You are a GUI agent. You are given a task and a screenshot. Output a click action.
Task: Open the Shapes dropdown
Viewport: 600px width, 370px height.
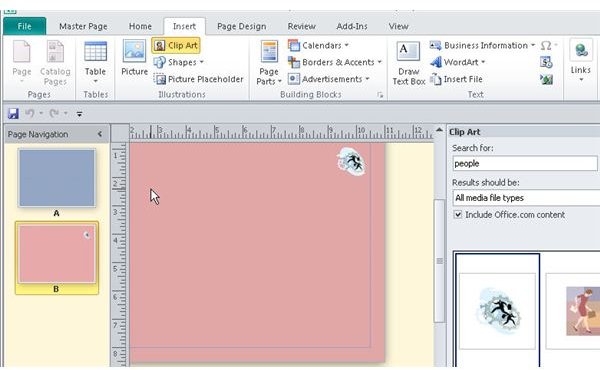pos(179,62)
